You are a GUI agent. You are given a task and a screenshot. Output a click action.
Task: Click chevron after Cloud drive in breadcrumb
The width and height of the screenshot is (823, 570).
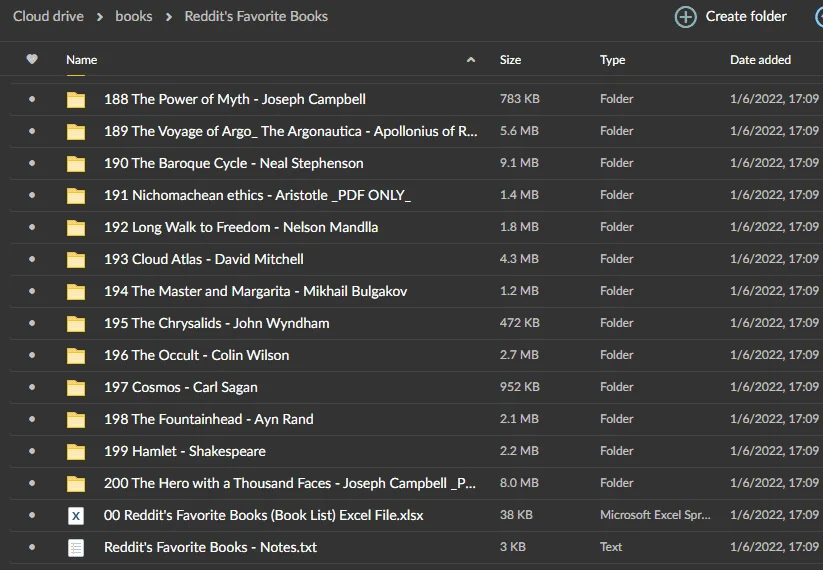click(100, 17)
